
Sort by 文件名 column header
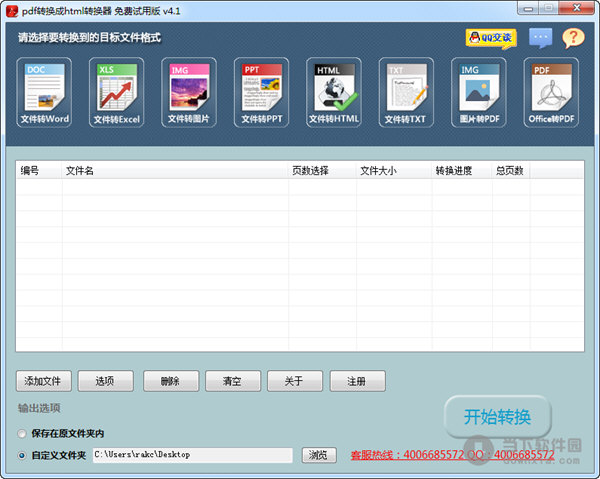click(x=174, y=170)
